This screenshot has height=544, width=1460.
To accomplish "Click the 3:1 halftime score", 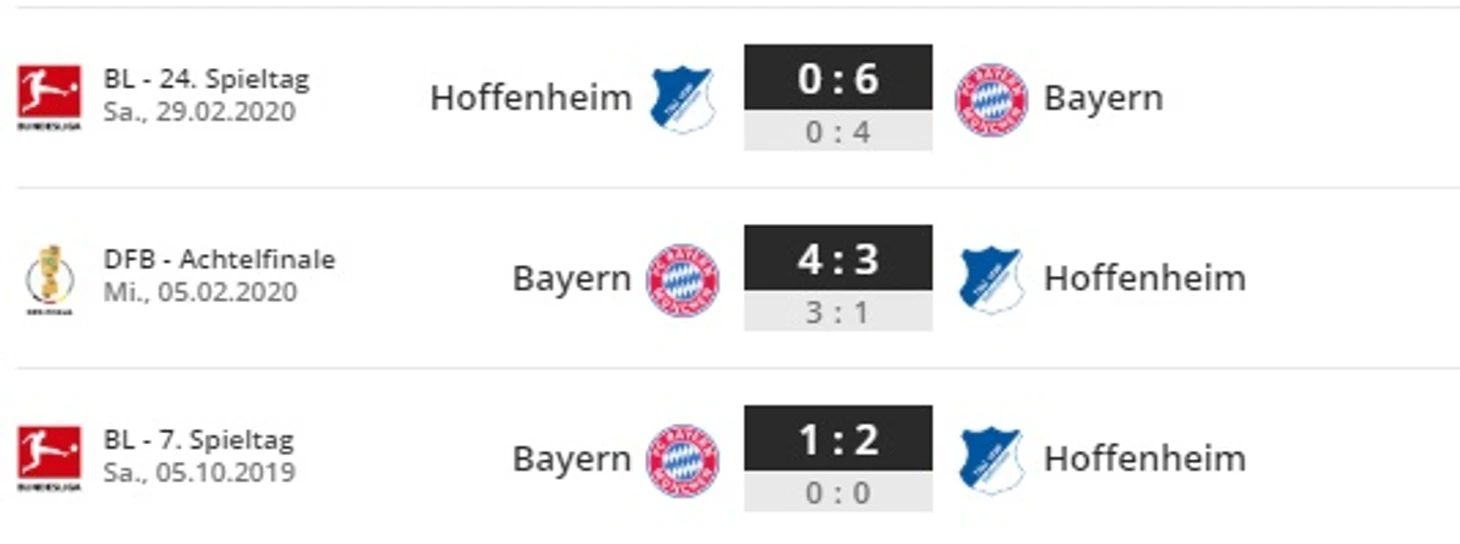I will click(x=838, y=312).
